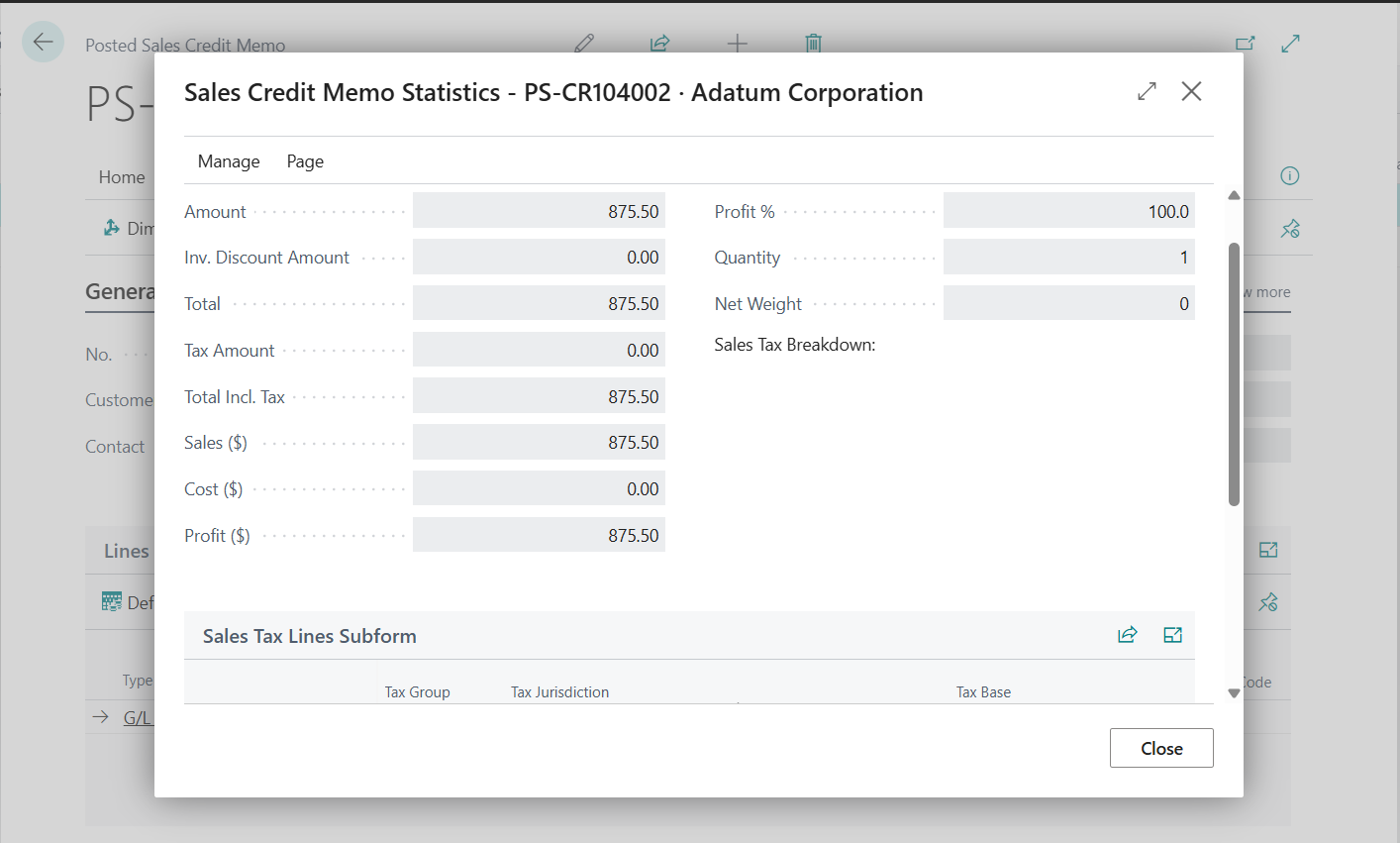Open the Page menu
This screenshot has width=1400, height=843.
[x=304, y=160]
